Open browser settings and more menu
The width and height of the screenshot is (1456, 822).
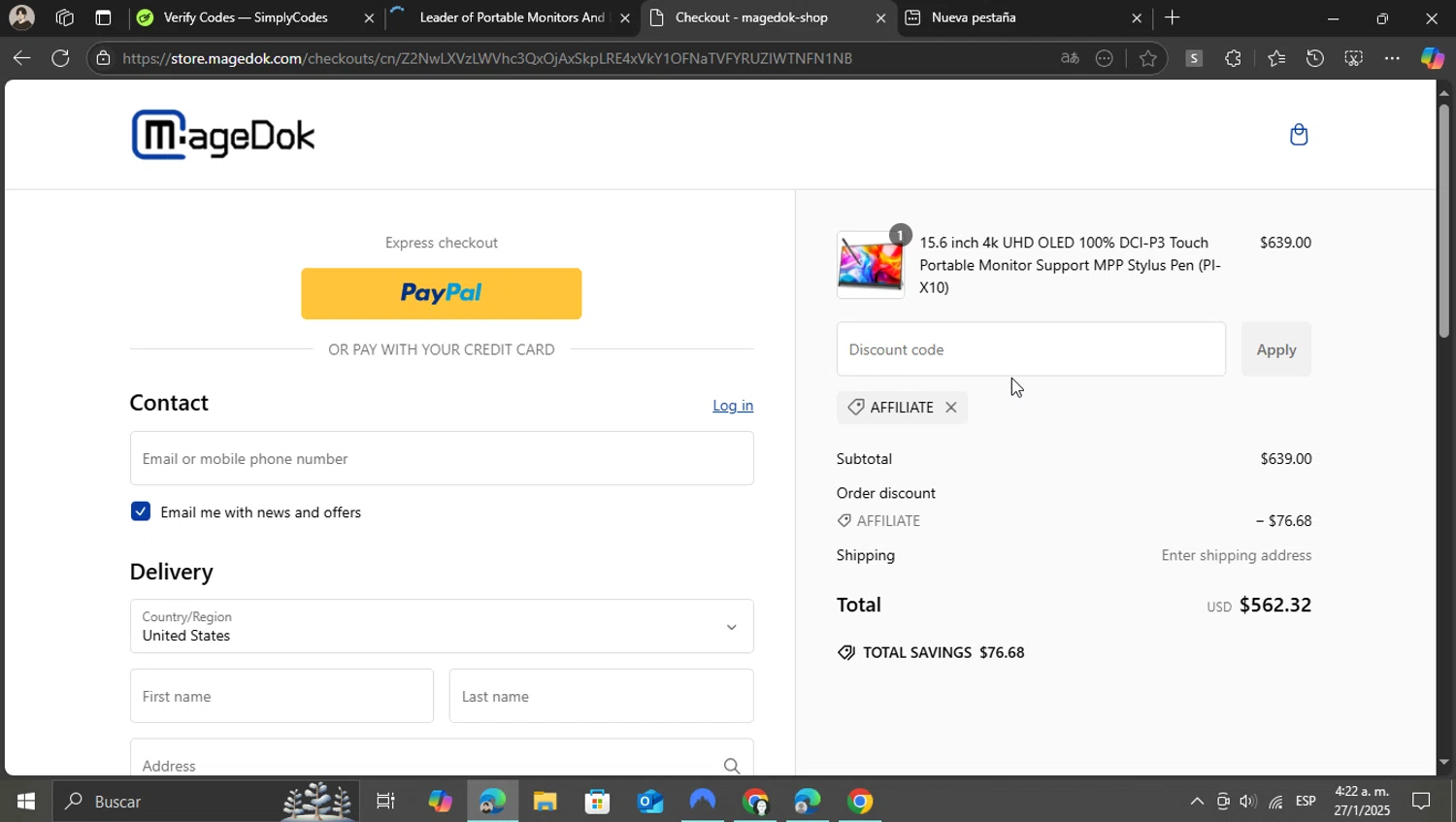(1392, 58)
